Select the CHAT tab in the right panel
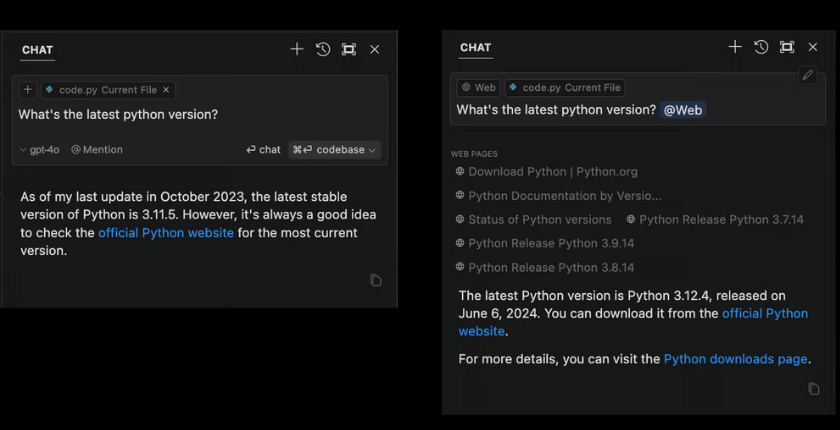Image resolution: width=840 pixels, height=430 pixels. point(475,48)
